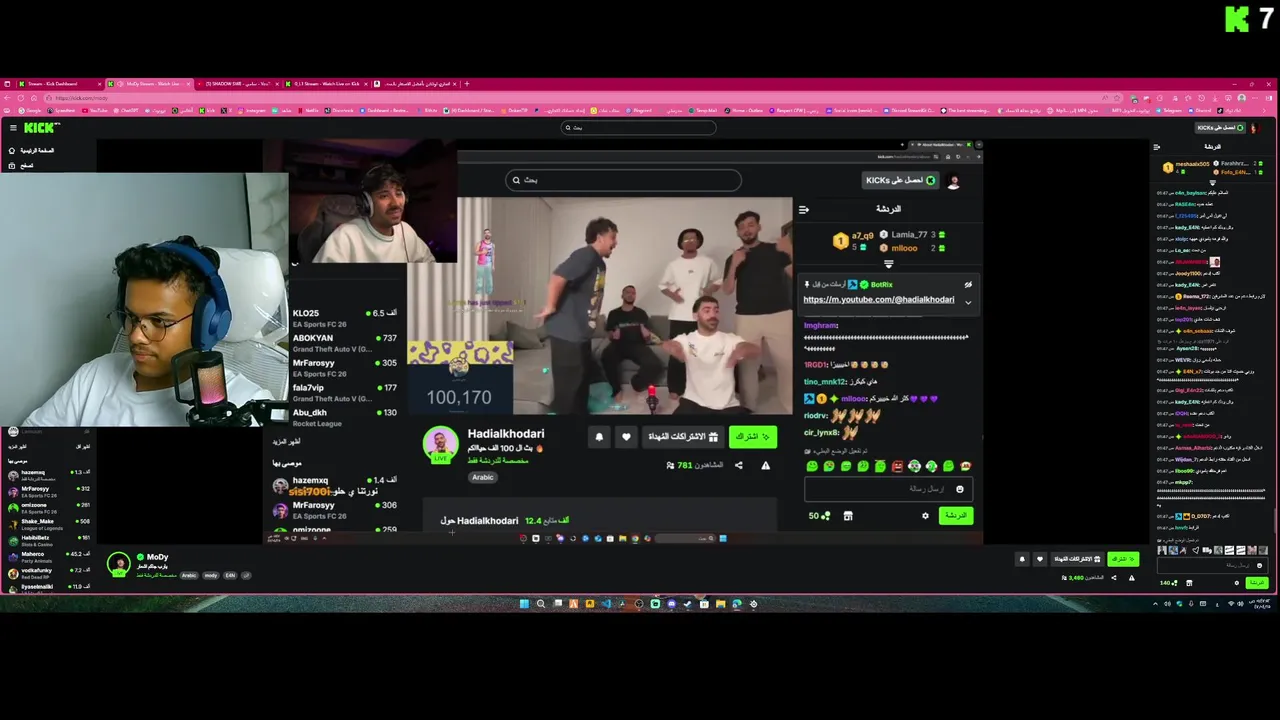The width and height of the screenshot is (1280, 720).
Task: Open the hazemxq channel in outer sidebar
Action: click(50, 474)
